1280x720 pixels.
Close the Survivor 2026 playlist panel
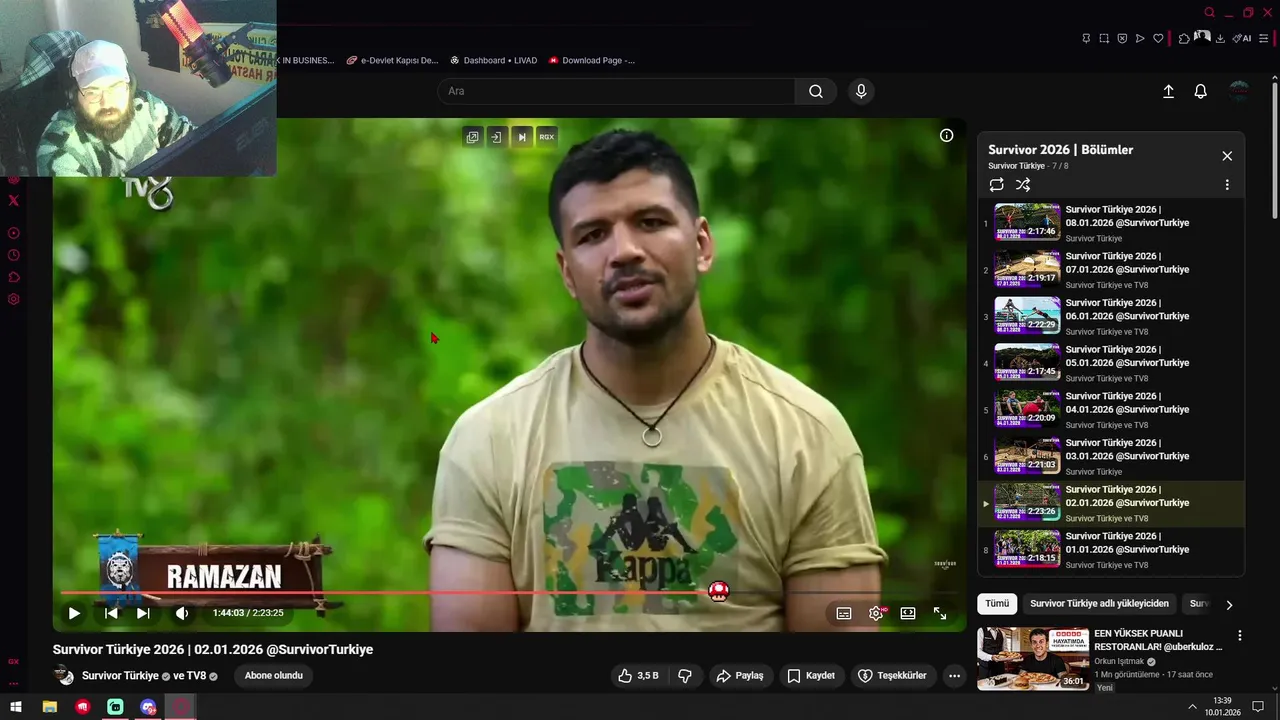(1227, 156)
